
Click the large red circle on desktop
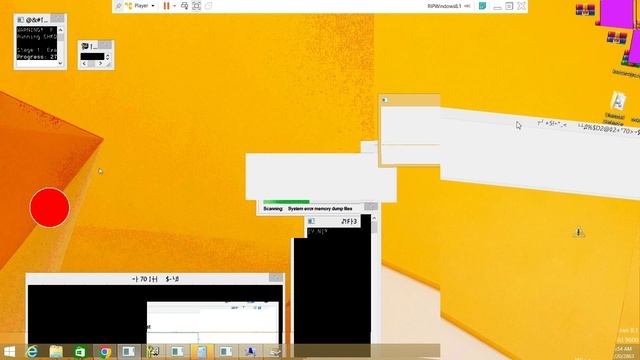point(49,207)
